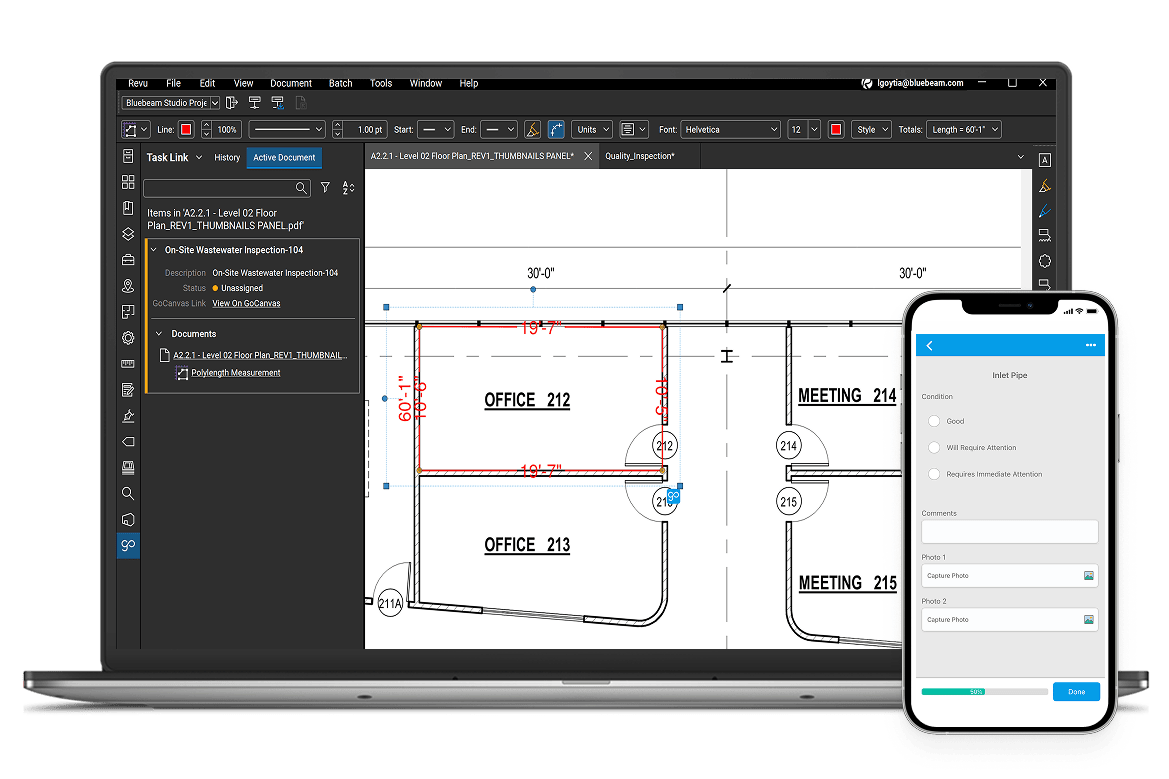The width and height of the screenshot is (1169, 779).
Task: Switch to the Quality_Inspection tab
Action: [640, 157]
